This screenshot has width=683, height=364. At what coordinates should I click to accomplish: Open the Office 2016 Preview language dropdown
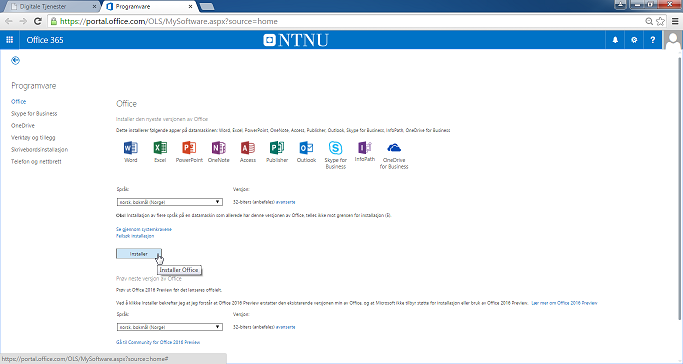click(x=169, y=327)
